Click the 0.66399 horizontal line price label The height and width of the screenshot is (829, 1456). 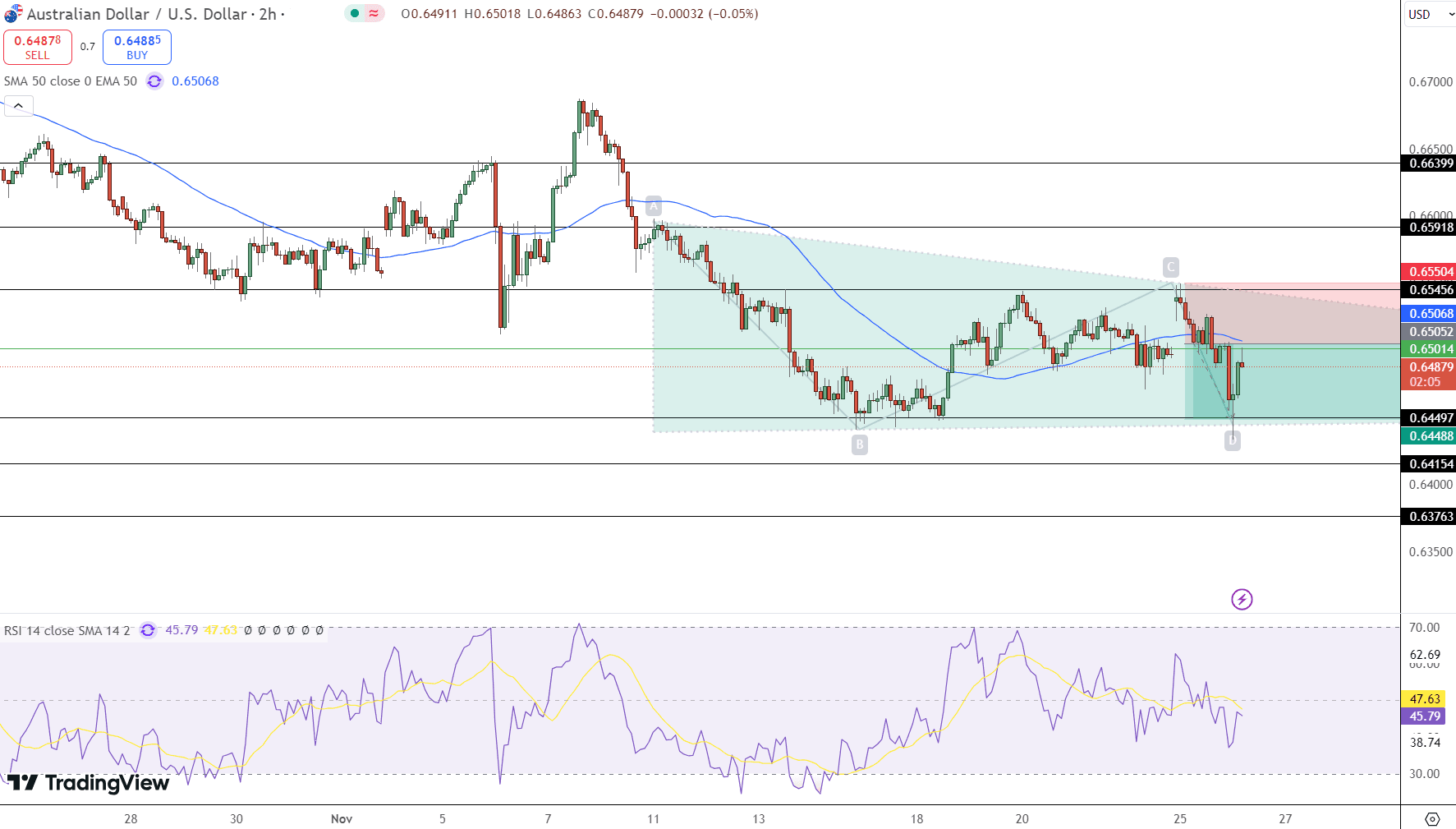click(1427, 163)
